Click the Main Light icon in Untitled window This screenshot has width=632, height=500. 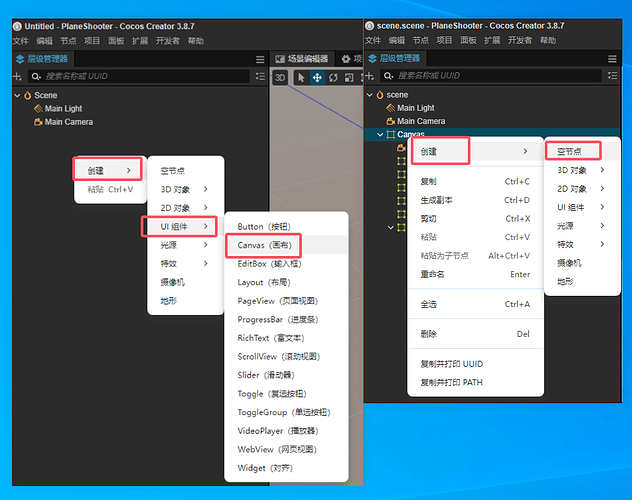pos(38,109)
